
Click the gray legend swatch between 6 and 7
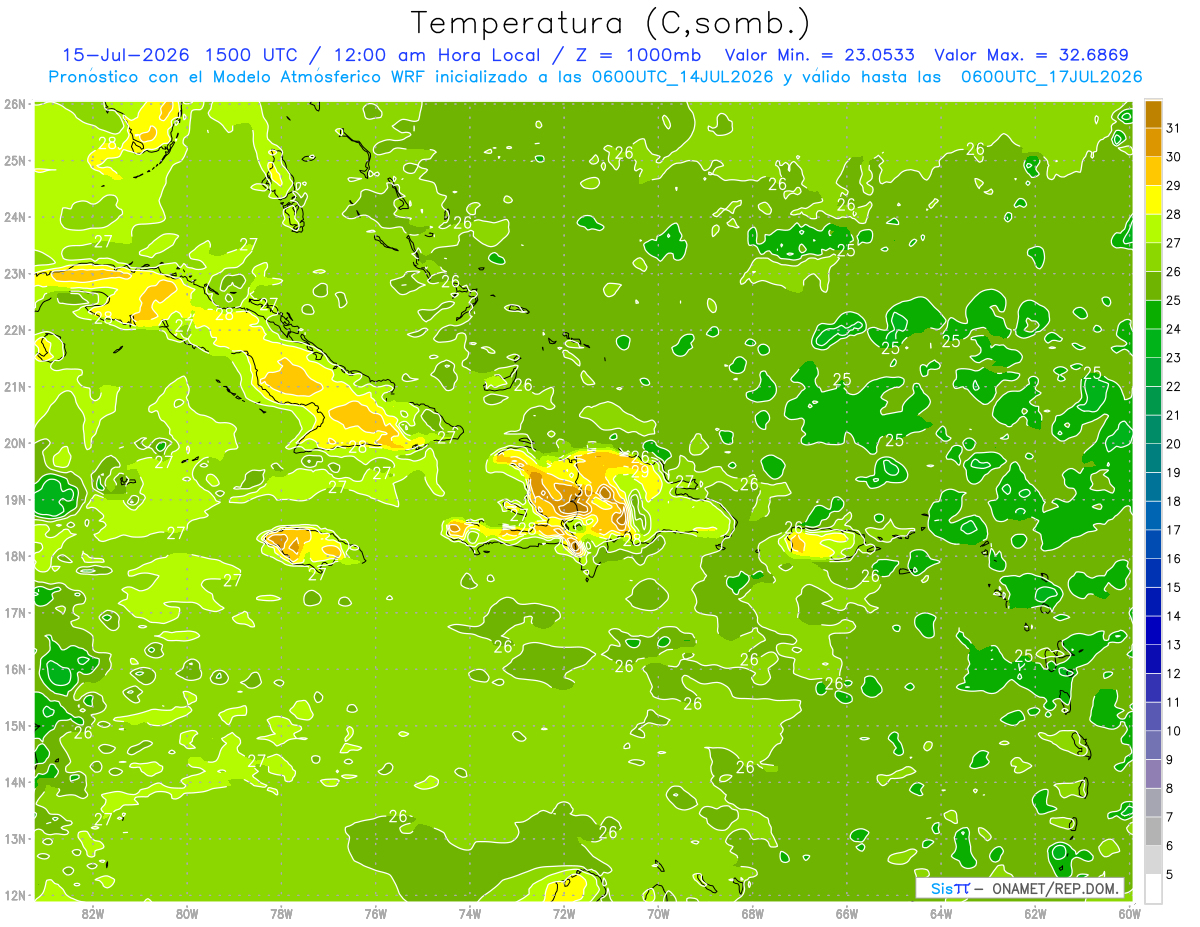click(x=1153, y=831)
